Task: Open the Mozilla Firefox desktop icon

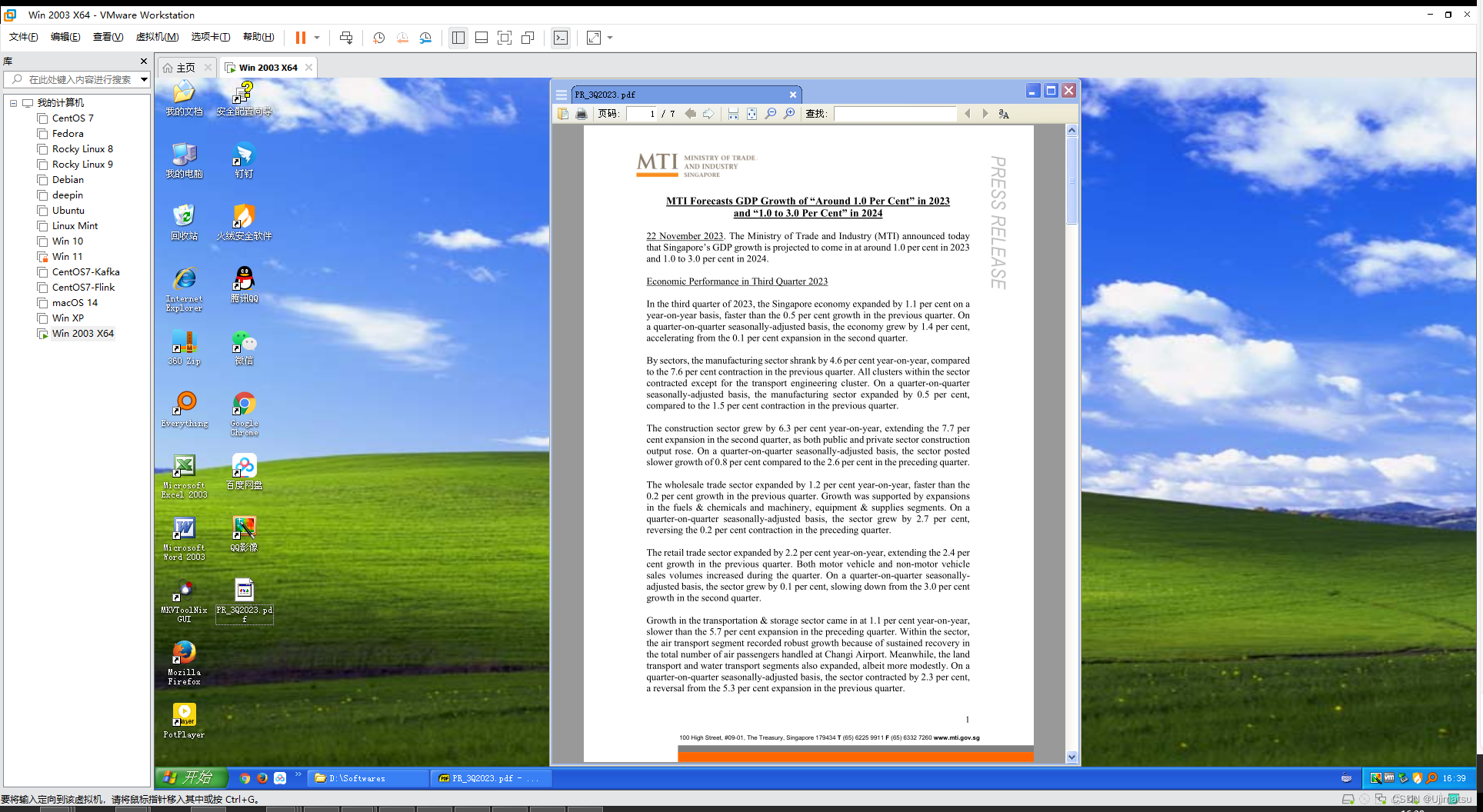Action: click(x=184, y=663)
